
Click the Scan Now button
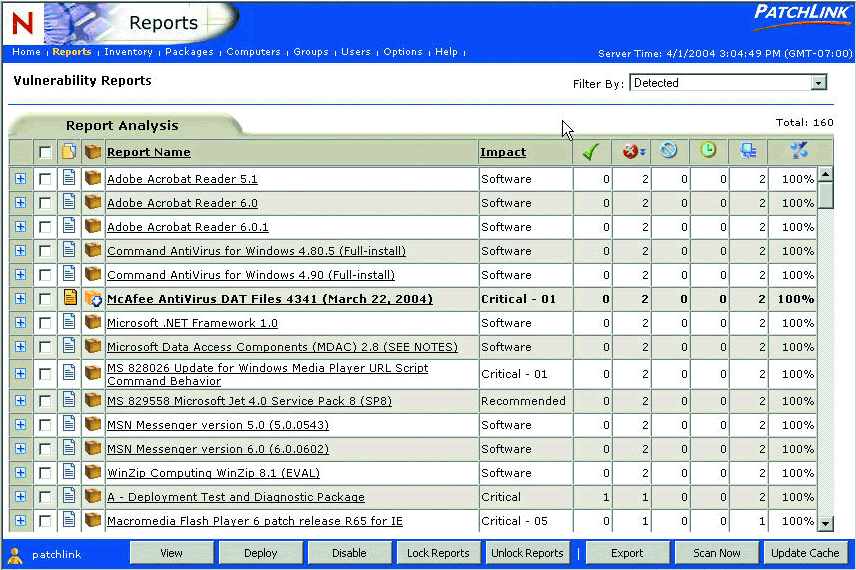coord(716,553)
